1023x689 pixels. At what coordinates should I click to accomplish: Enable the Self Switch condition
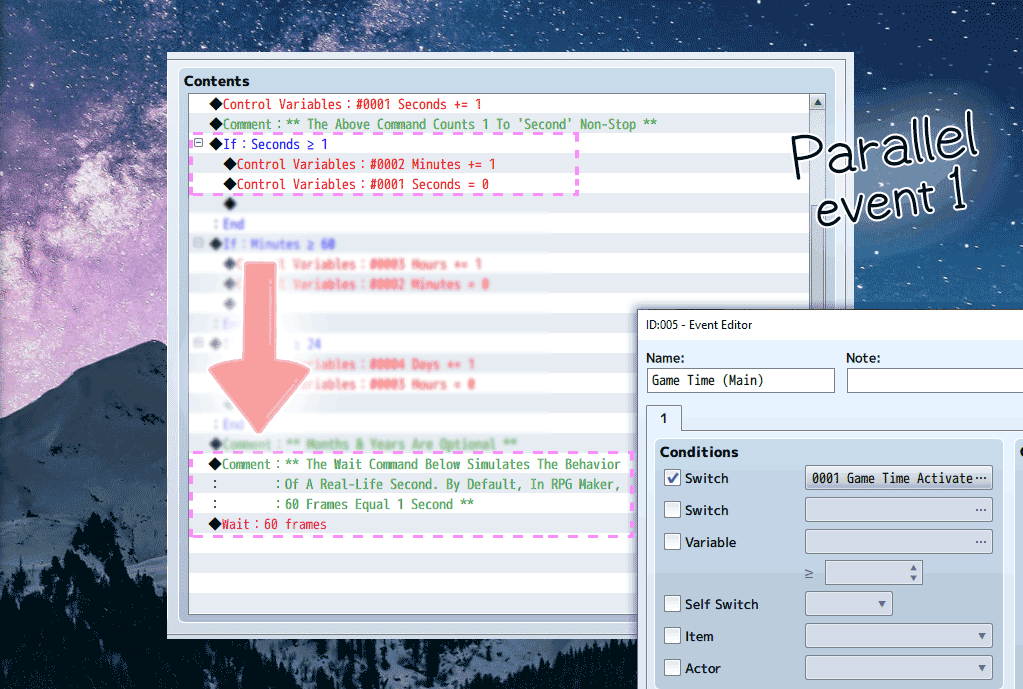pos(673,603)
